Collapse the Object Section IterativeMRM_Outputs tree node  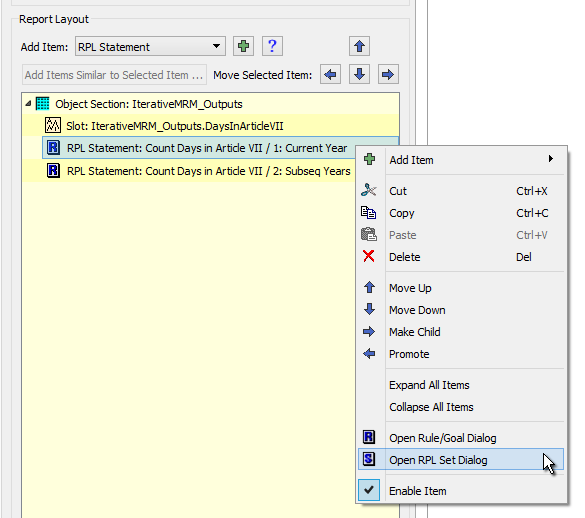pos(28,104)
